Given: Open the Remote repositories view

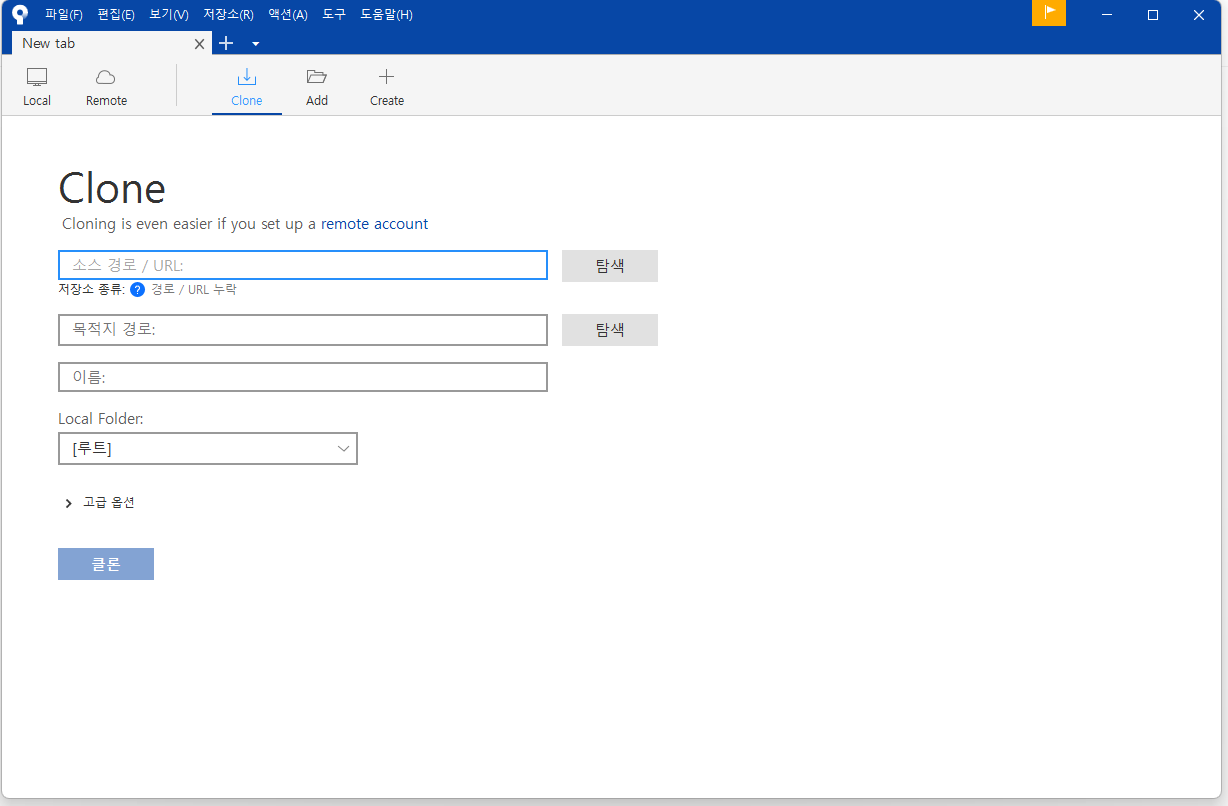Looking at the screenshot, I should click(x=106, y=87).
